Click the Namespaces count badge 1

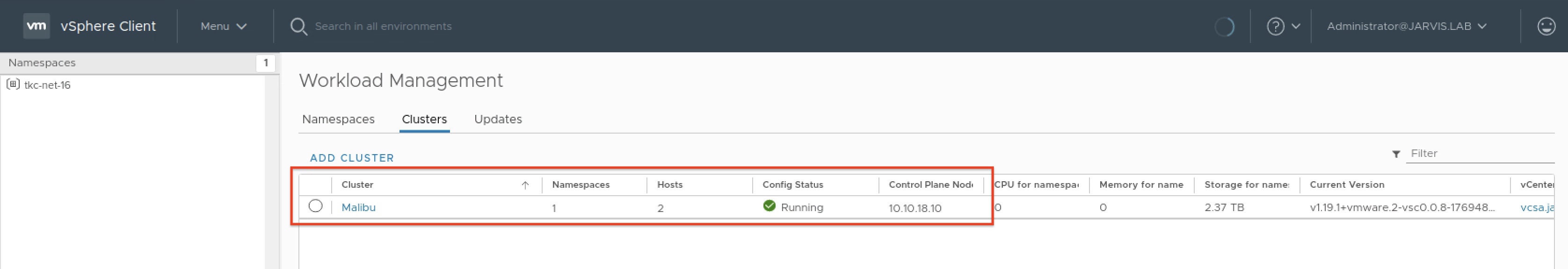(265, 63)
